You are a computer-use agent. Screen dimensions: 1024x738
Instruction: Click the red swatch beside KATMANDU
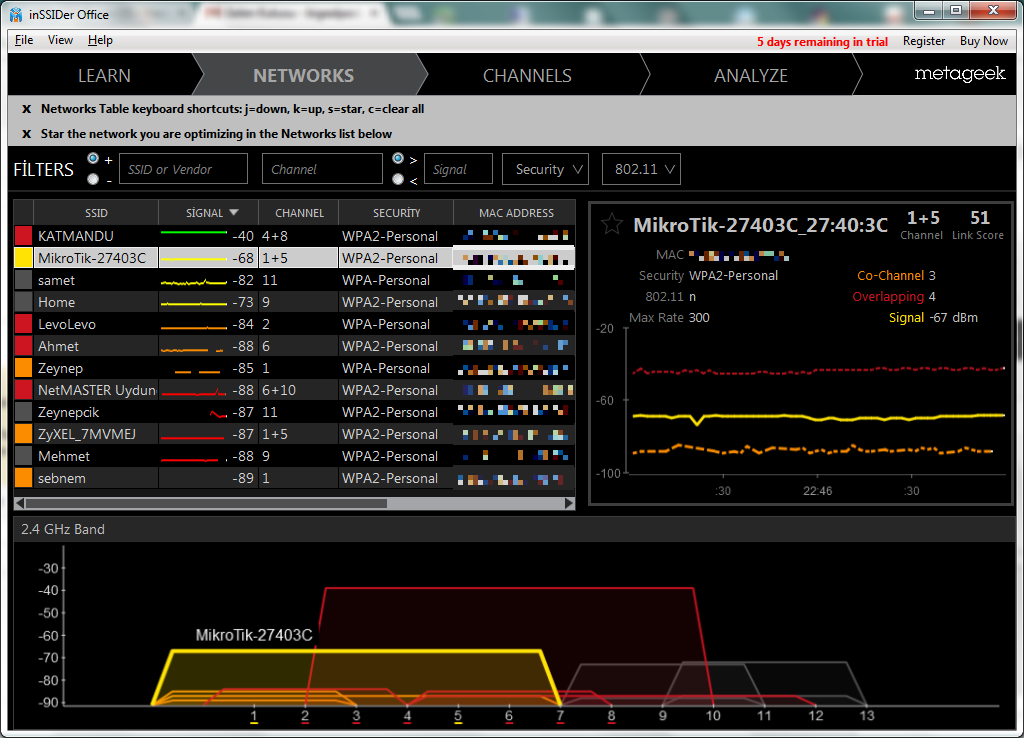[24, 236]
